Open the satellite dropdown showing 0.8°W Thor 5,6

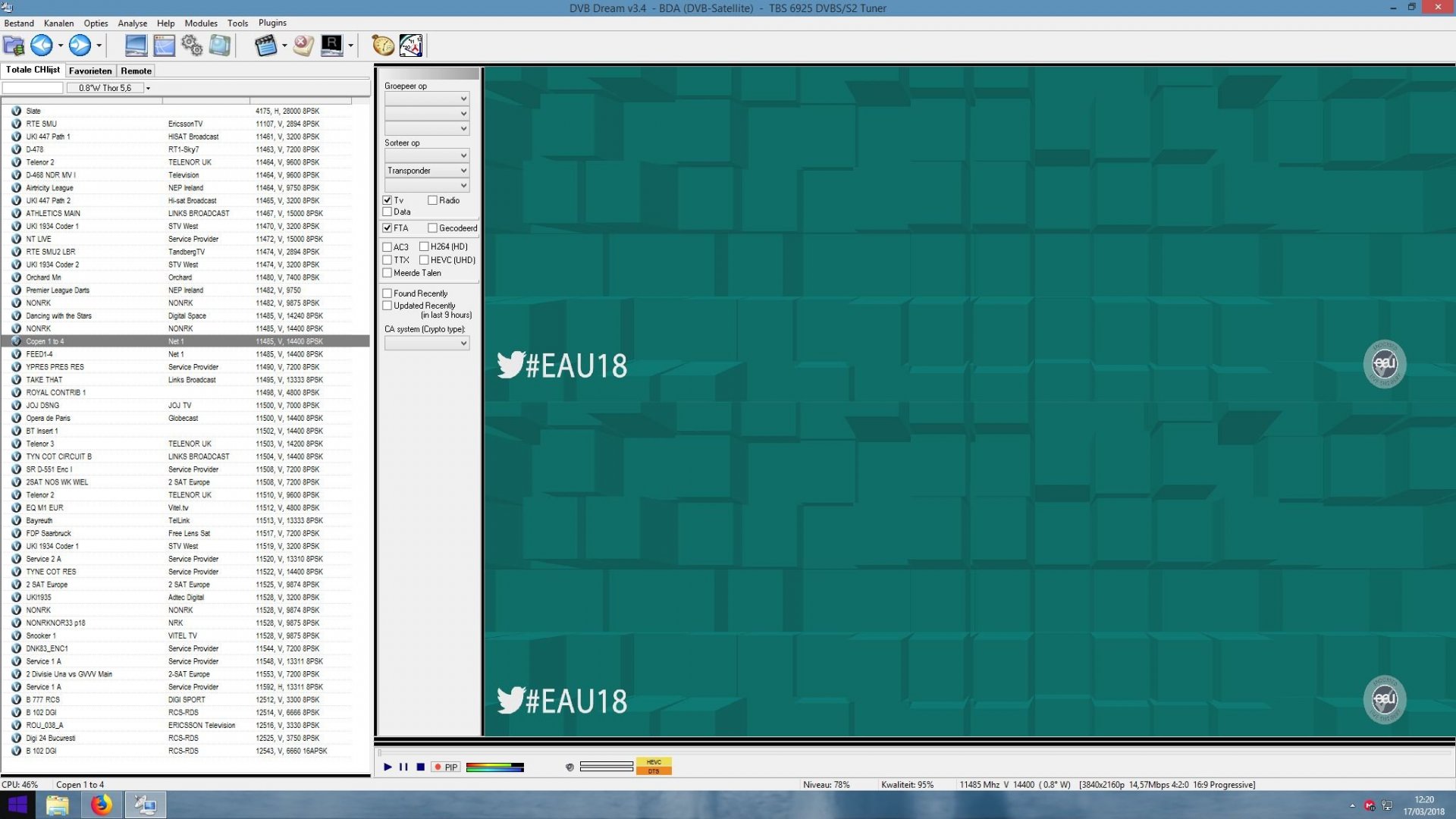(148, 87)
